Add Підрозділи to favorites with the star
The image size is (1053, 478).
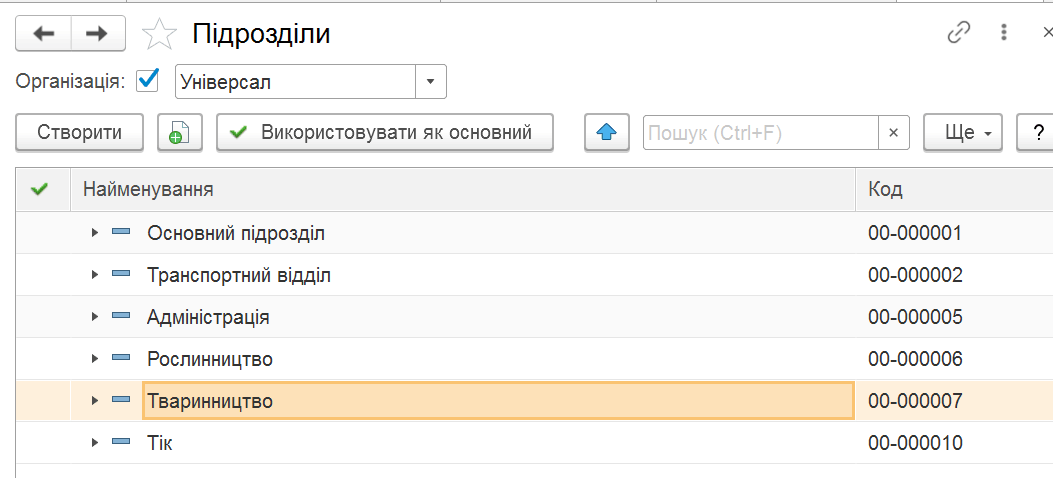(x=159, y=34)
